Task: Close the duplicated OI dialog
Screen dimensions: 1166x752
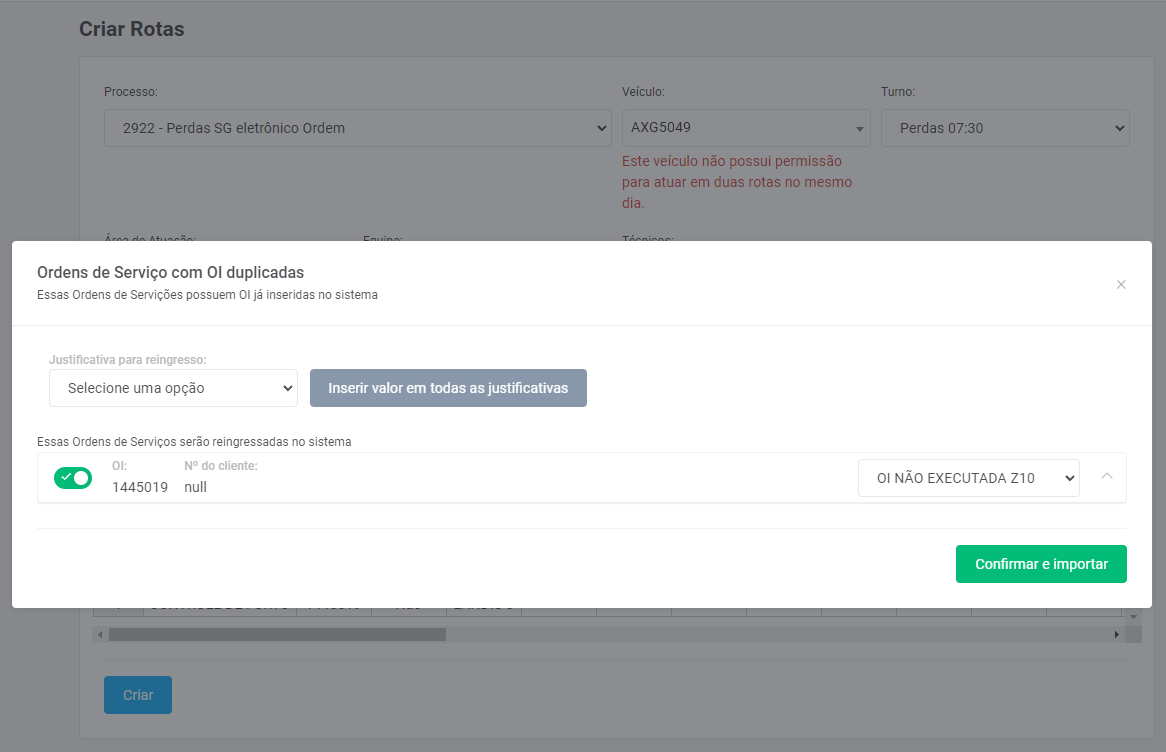Action: tap(1121, 285)
